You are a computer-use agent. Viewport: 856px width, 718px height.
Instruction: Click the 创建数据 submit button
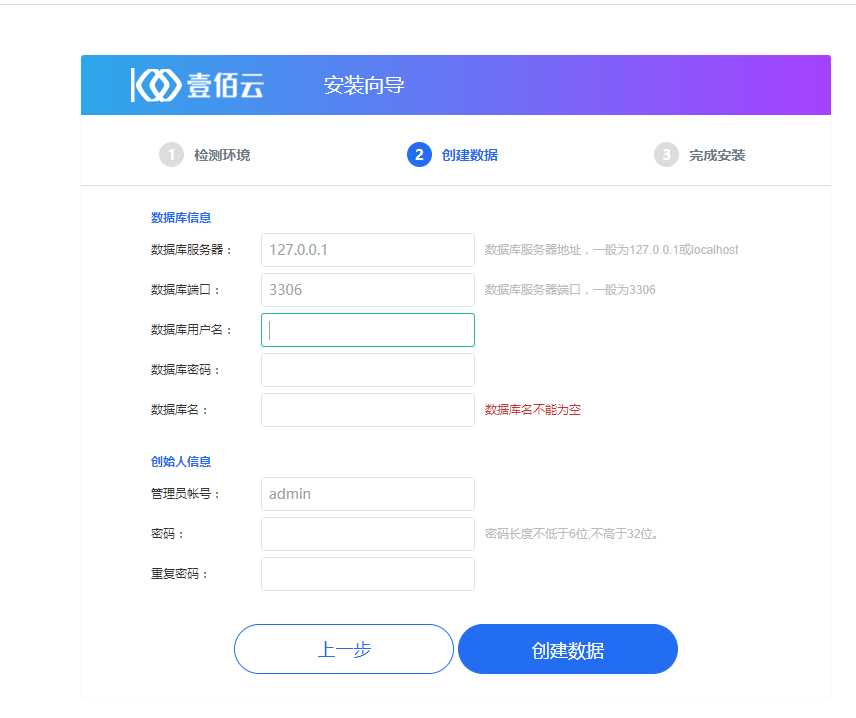[x=568, y=649]
